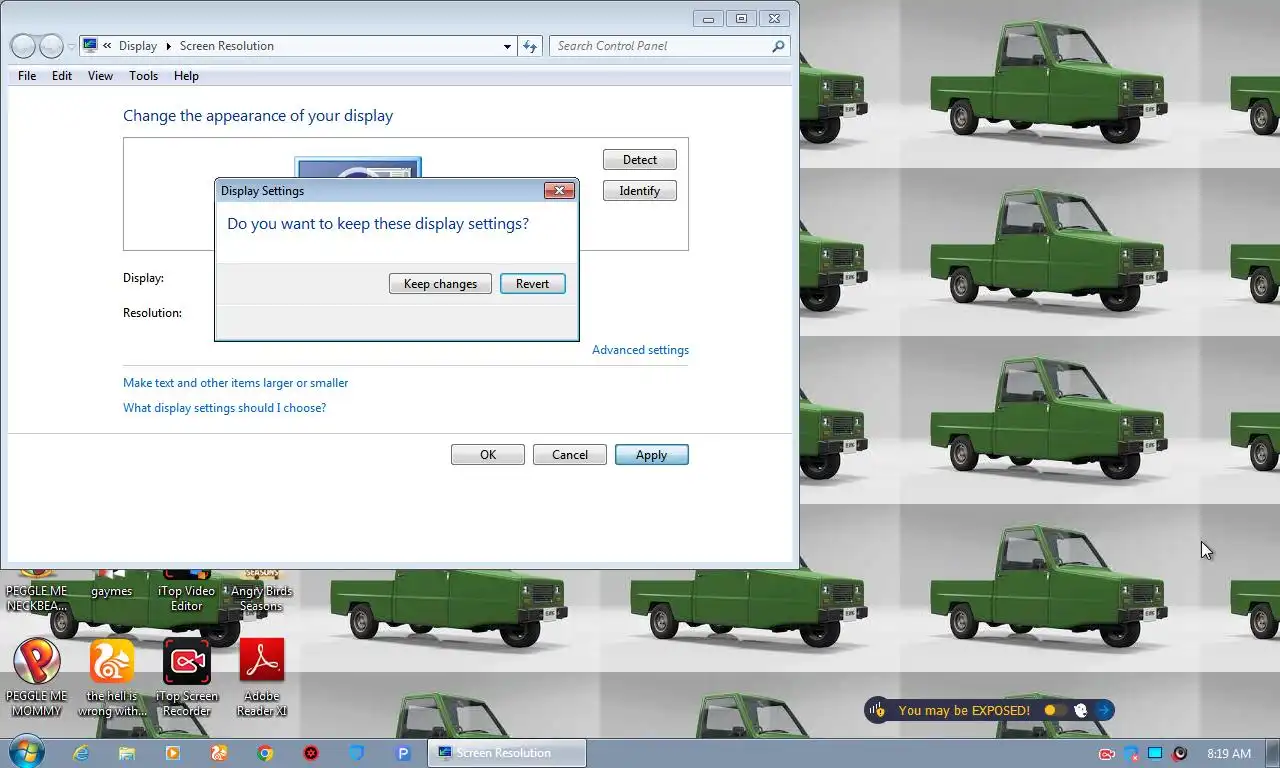Click the Screen Resolution taskbar button
This screenshot has width=1280, height=768.
507,753
